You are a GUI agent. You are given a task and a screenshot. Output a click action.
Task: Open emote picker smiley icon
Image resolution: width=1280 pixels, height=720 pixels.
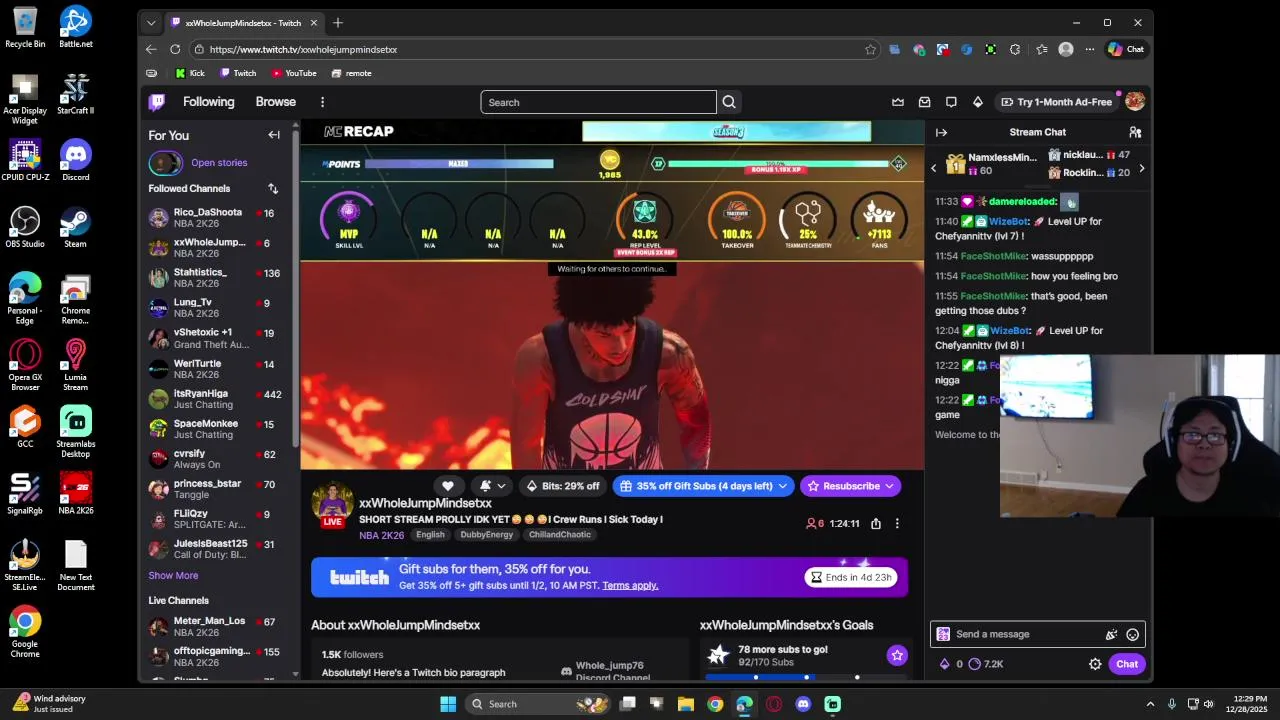click(x=1132, y=634)
